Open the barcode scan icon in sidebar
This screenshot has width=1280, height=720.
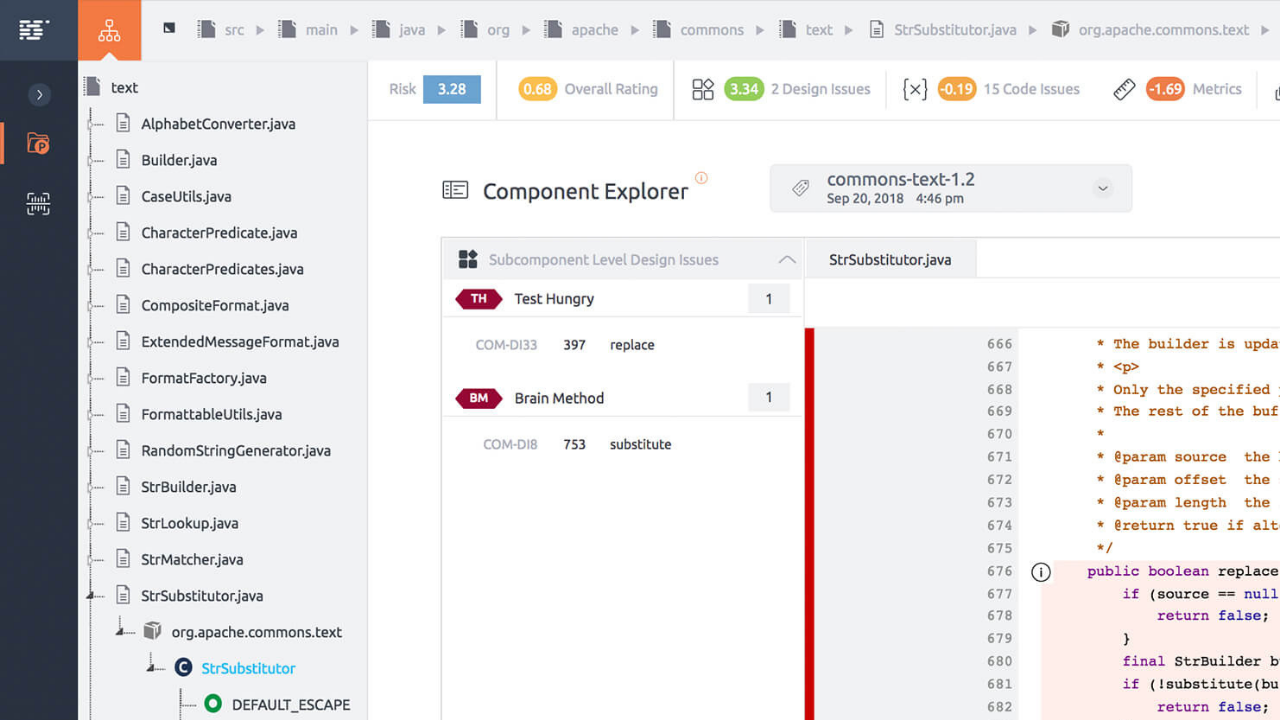[38, 204]
